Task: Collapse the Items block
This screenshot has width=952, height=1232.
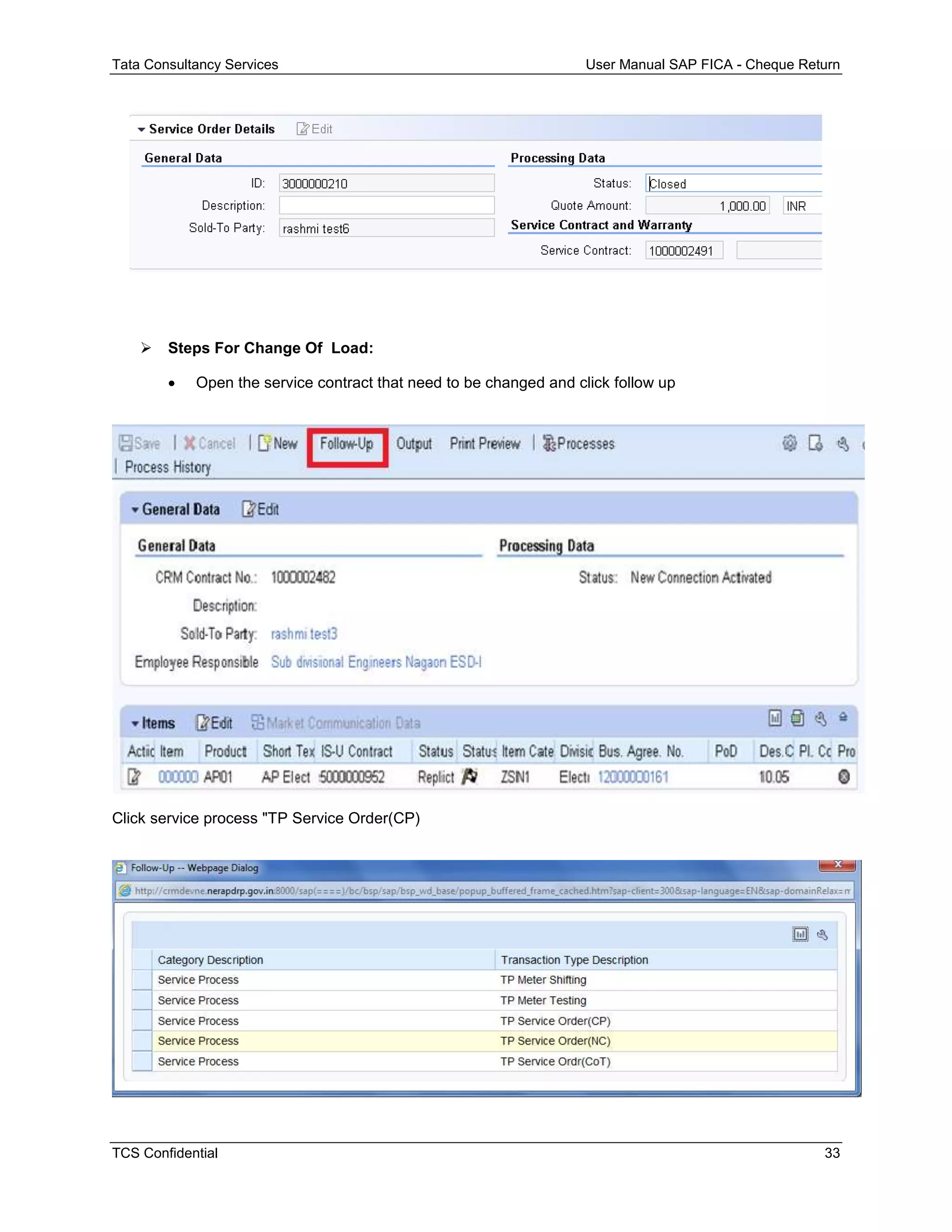Action: click(135, 724)
